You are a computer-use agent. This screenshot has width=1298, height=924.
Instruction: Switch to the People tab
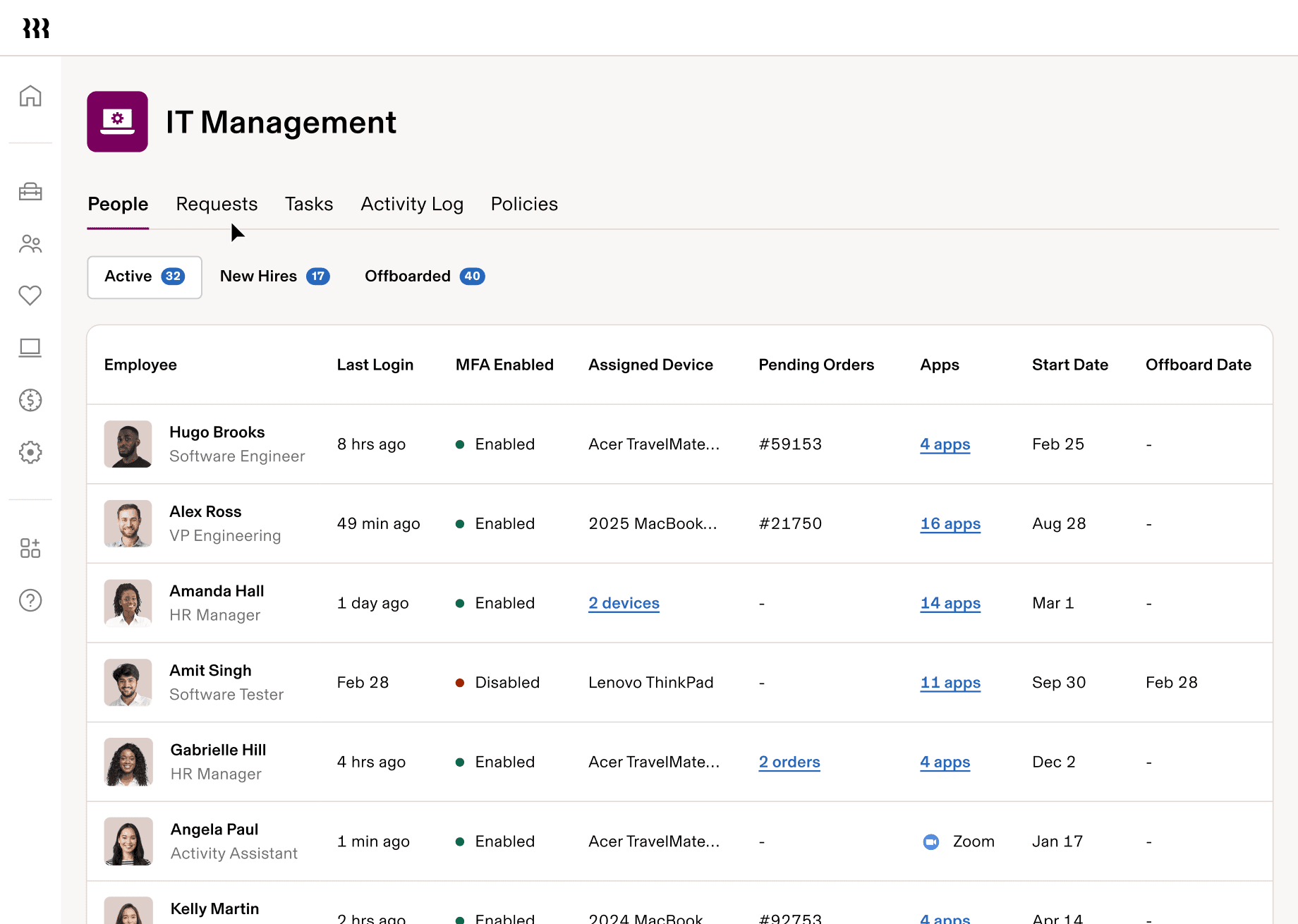coord(118,204)
